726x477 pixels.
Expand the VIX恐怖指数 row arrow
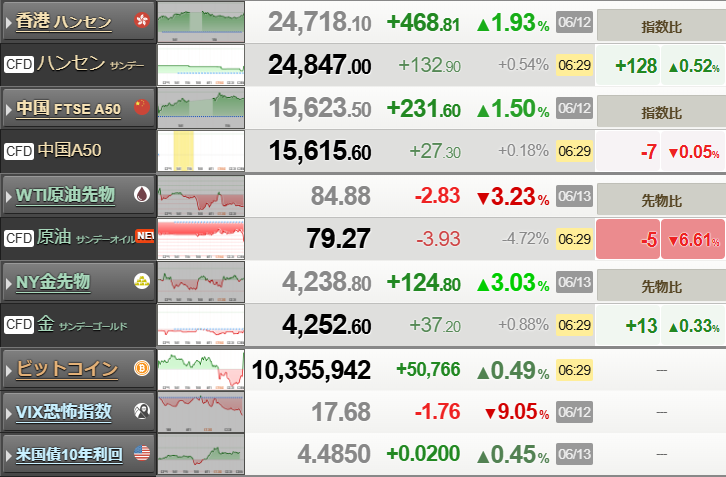pos(8,413)
